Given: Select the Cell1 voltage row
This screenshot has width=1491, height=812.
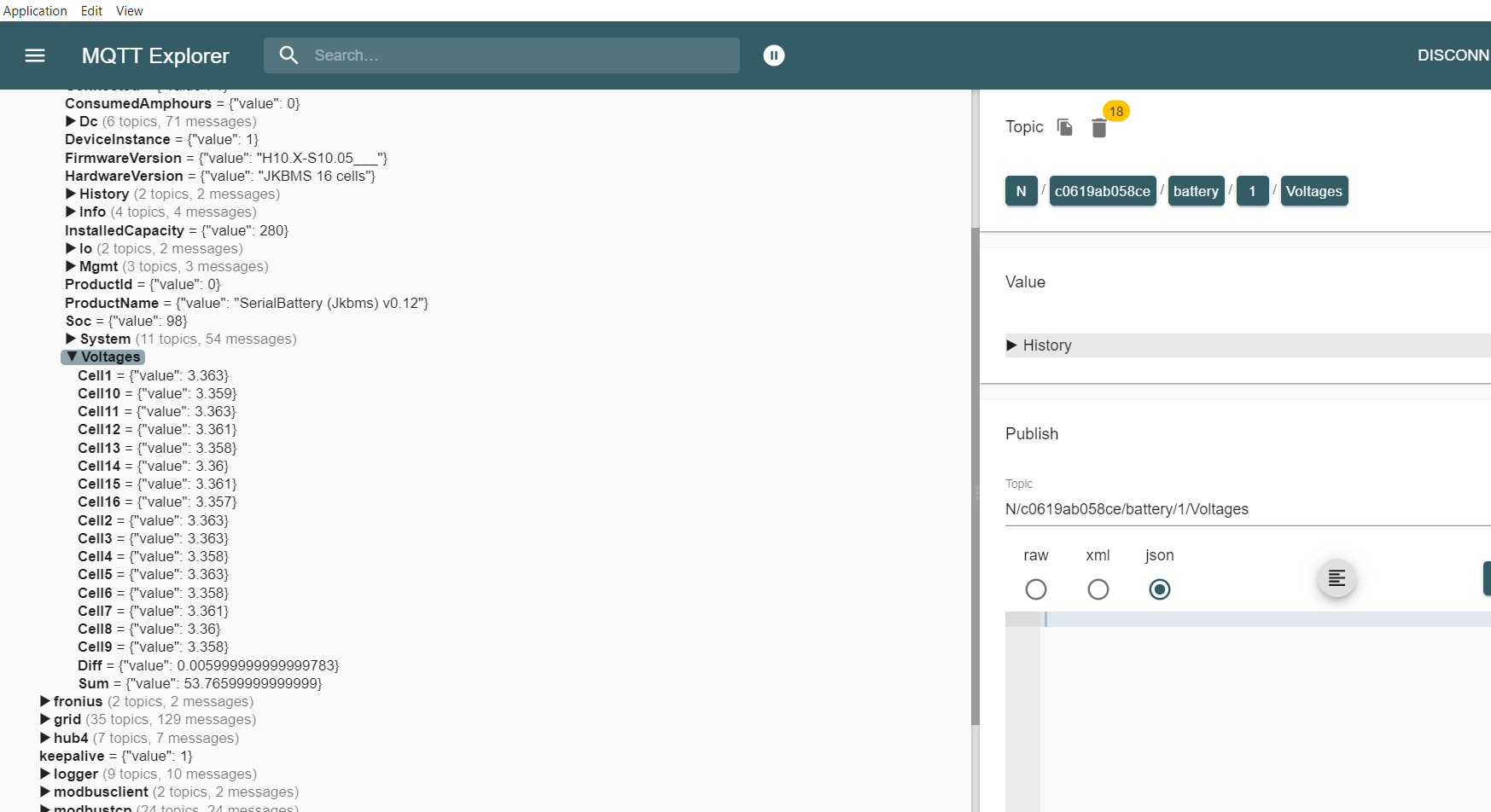Looking at the screenshot, I should pos(153,375).
